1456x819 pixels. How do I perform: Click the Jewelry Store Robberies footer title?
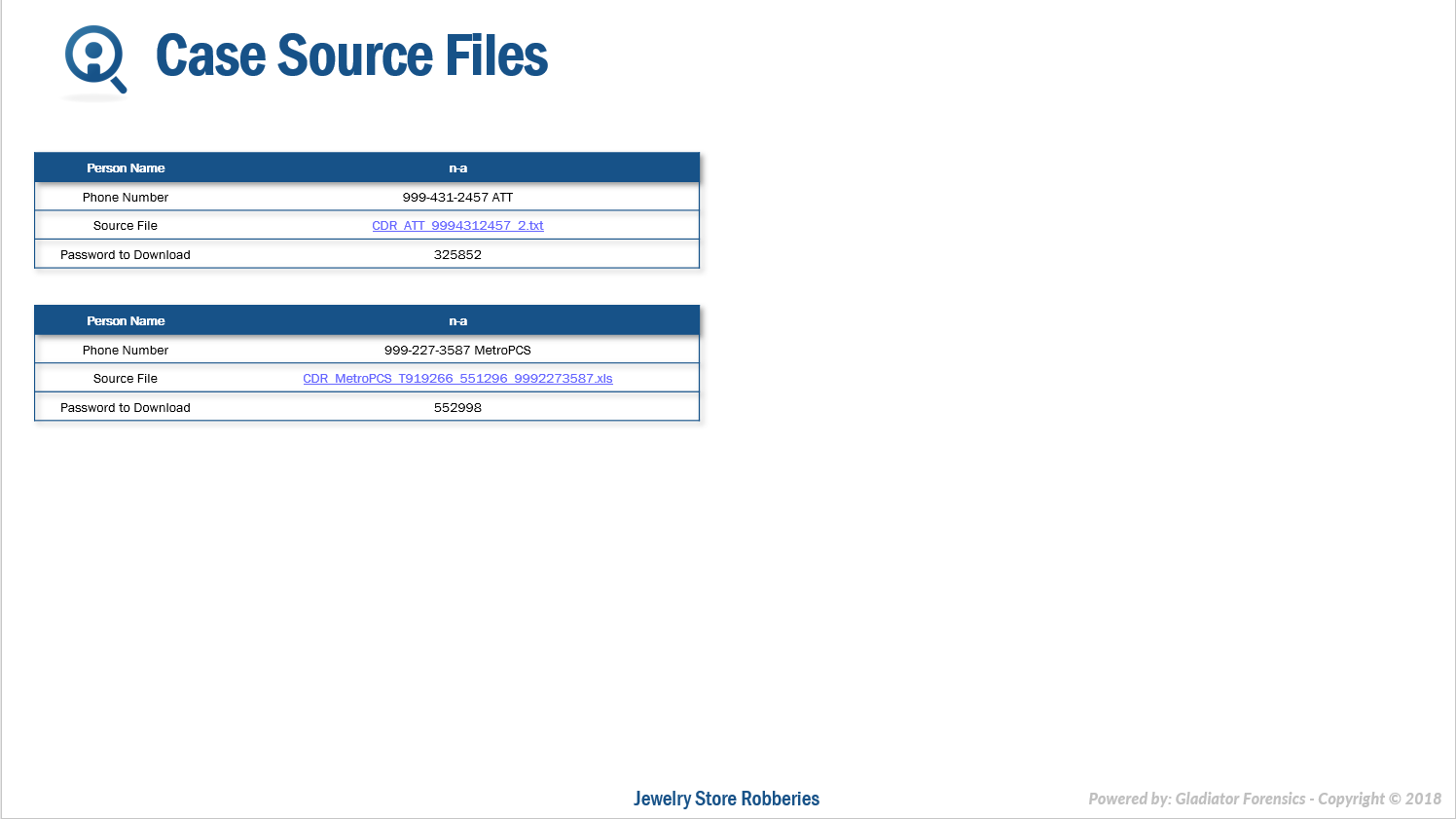[x=726, y=799]
